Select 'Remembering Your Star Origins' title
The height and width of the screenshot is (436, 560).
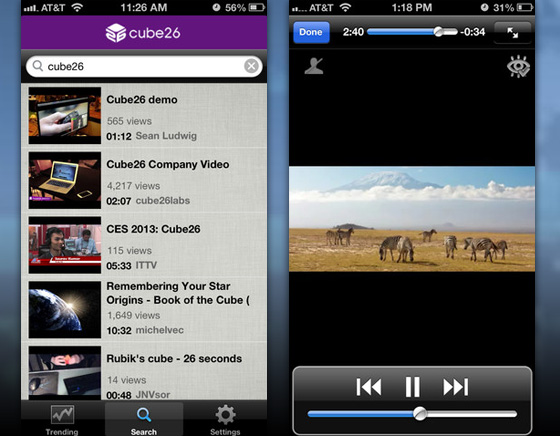coord(178,293)
